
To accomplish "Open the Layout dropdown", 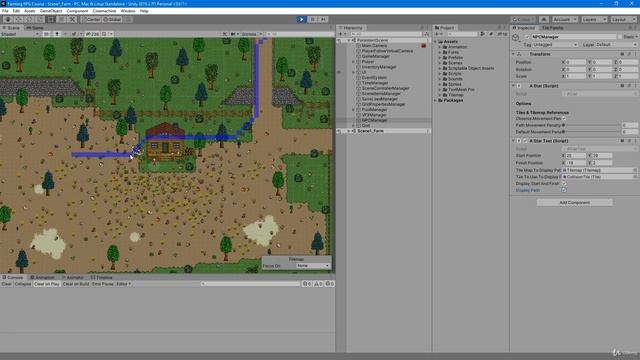I will [623, 19].
